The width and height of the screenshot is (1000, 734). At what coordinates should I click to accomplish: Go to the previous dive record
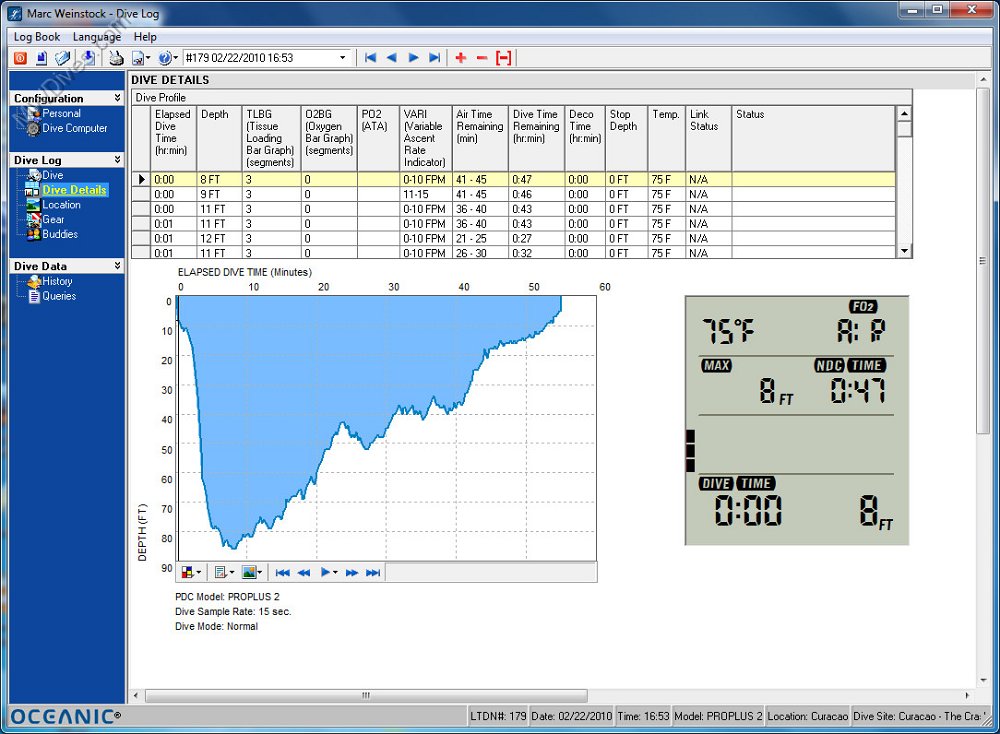tap(392, 58)
